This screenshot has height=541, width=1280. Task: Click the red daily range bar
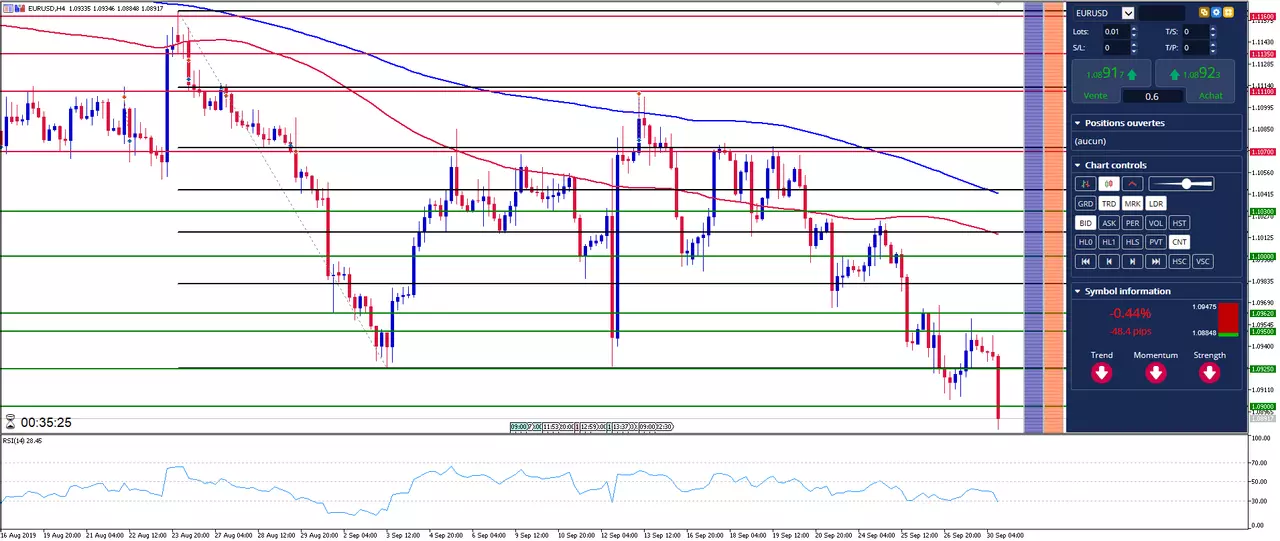[x=1228, y=317]
